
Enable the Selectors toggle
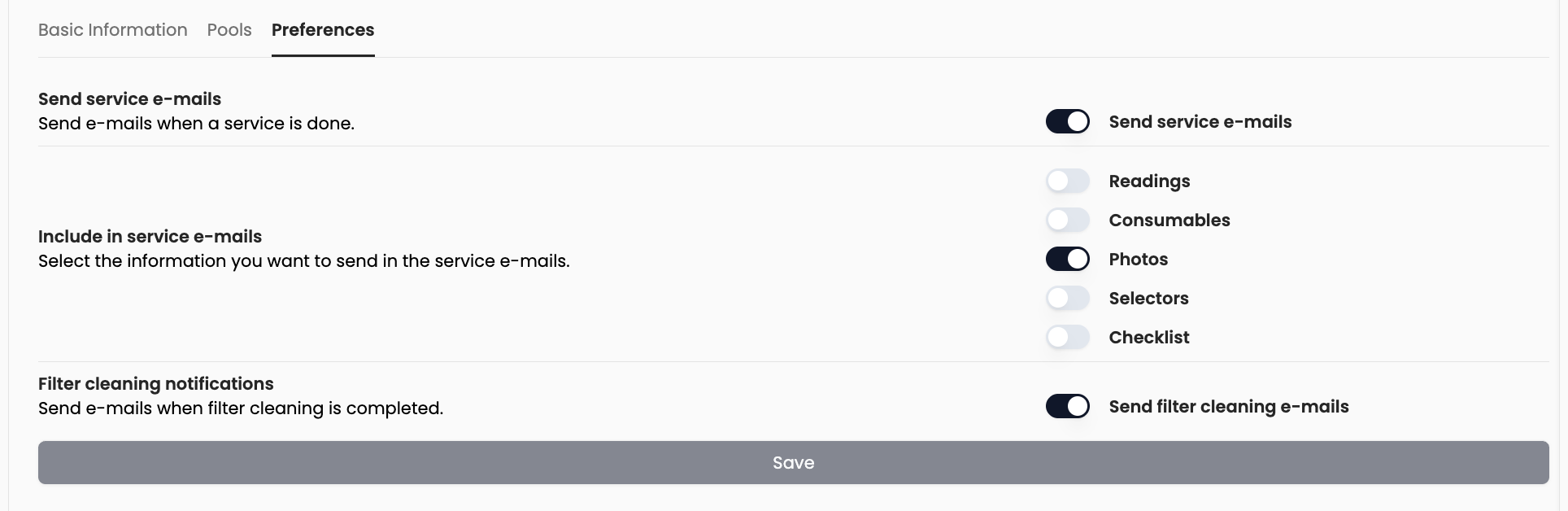[1068, 298]
